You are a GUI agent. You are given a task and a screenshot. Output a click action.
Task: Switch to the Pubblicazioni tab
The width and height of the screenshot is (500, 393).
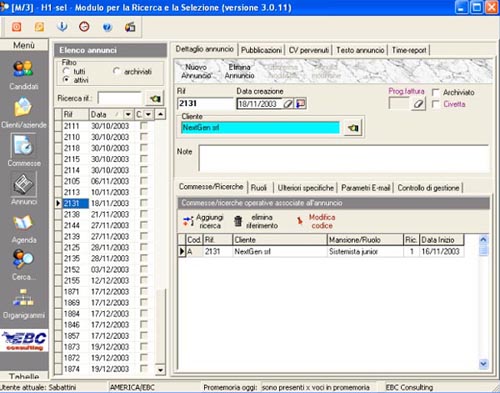pyautogui.click(x=261, y=50)
